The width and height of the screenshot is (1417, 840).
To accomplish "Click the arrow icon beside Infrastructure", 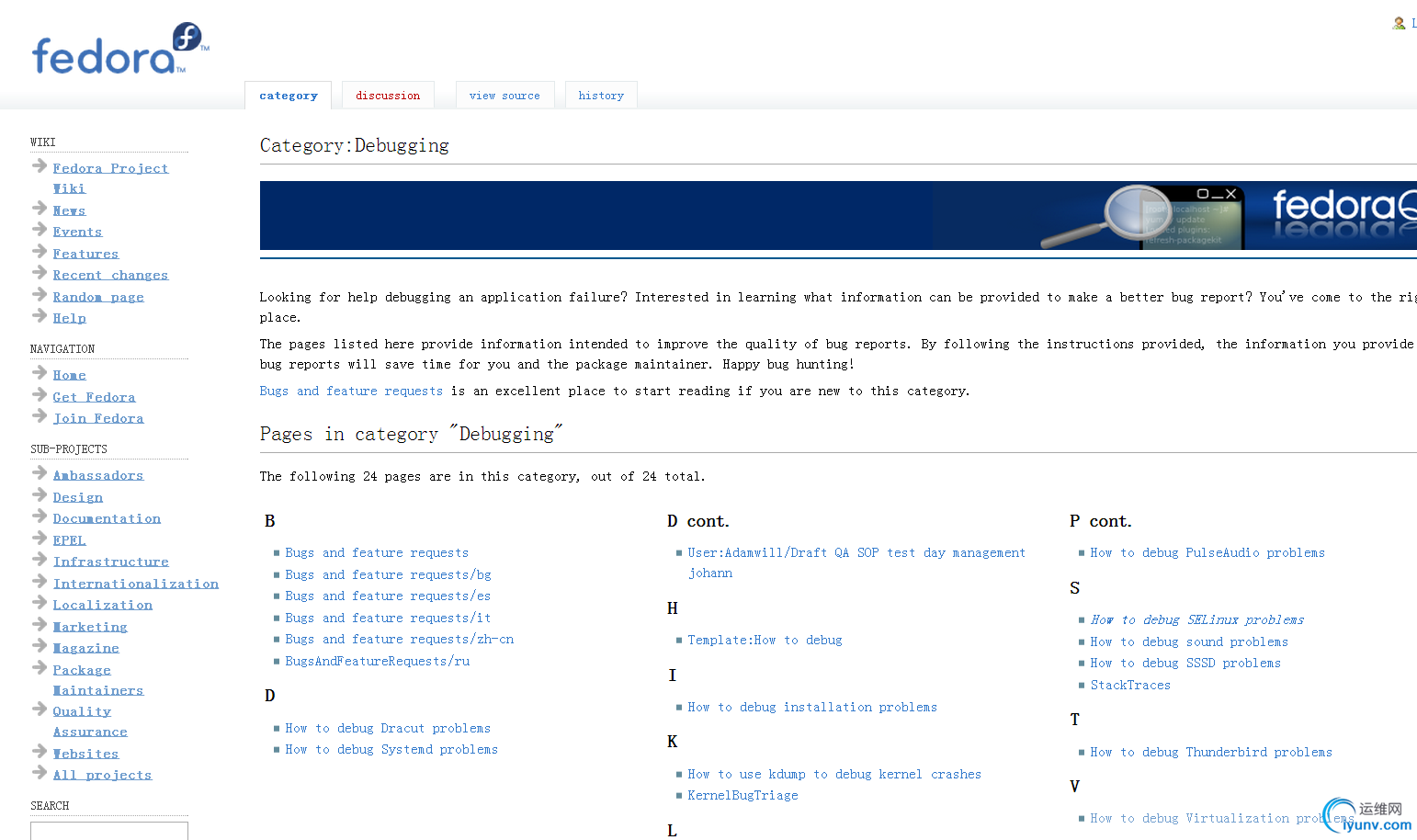I will pyautogui.click(x=40, y=559).
